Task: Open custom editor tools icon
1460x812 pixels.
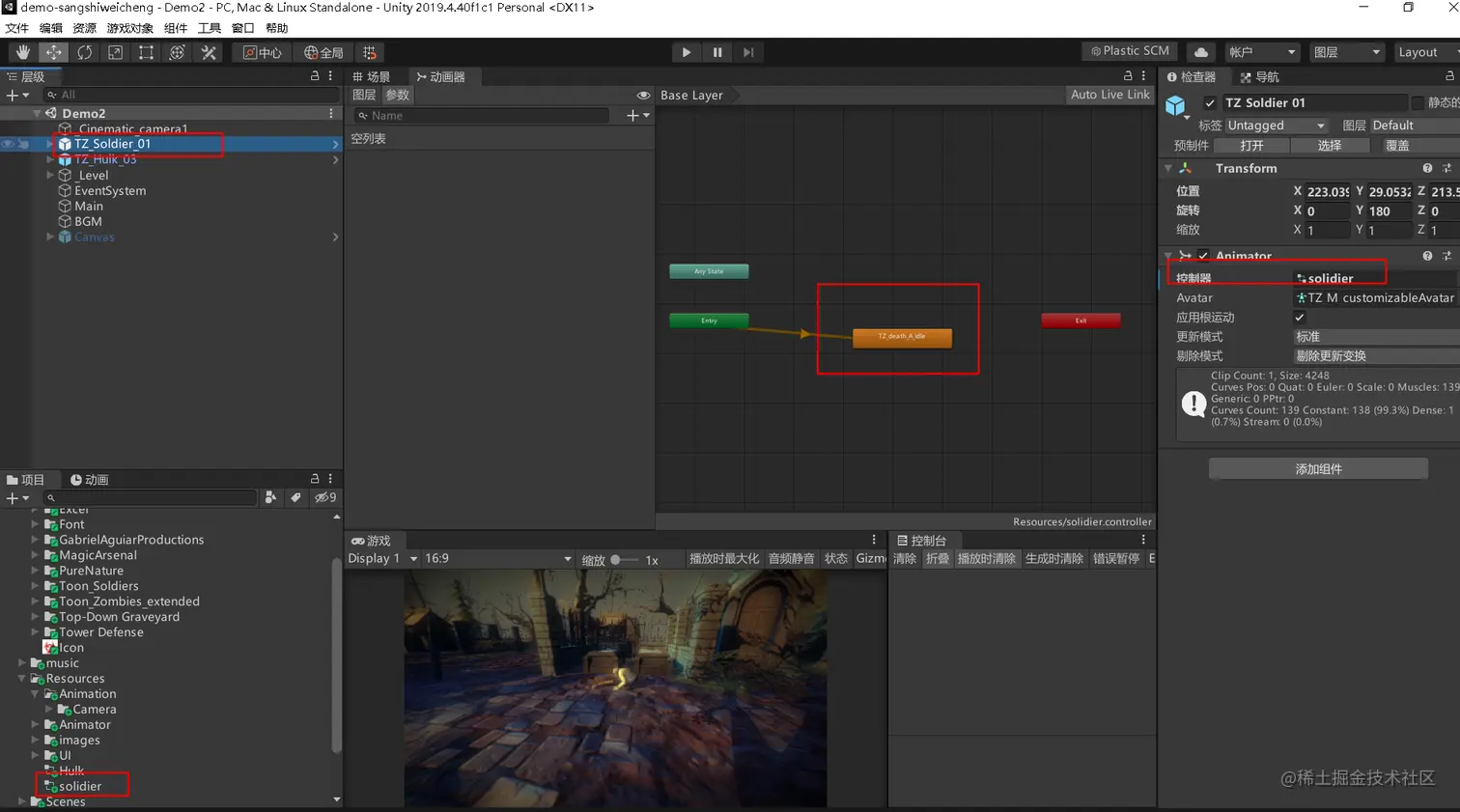Action: 208,52
